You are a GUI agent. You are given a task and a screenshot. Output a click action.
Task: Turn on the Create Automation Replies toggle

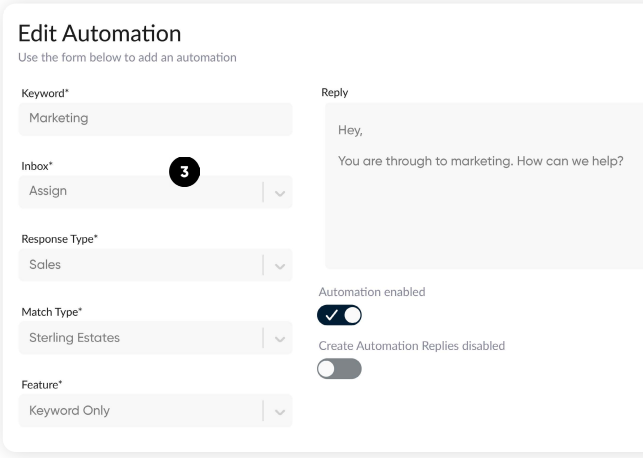[x=339, y=368]
